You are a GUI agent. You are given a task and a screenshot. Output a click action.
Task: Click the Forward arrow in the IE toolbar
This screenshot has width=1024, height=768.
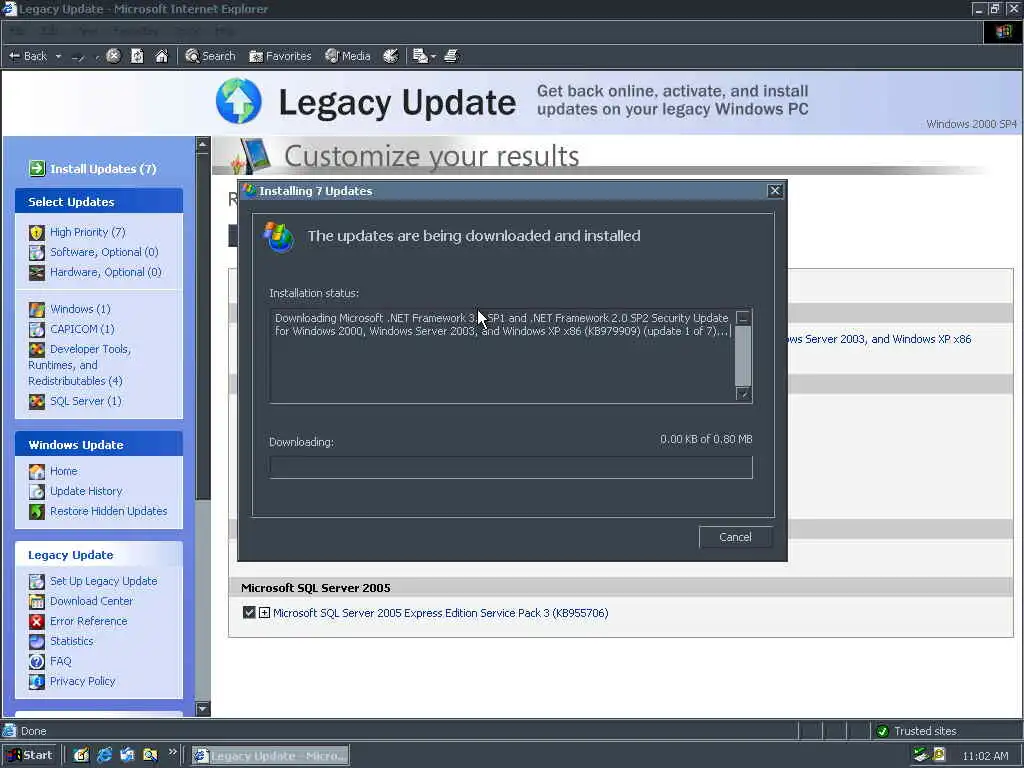pyautogui.click(x=78, y=57)
